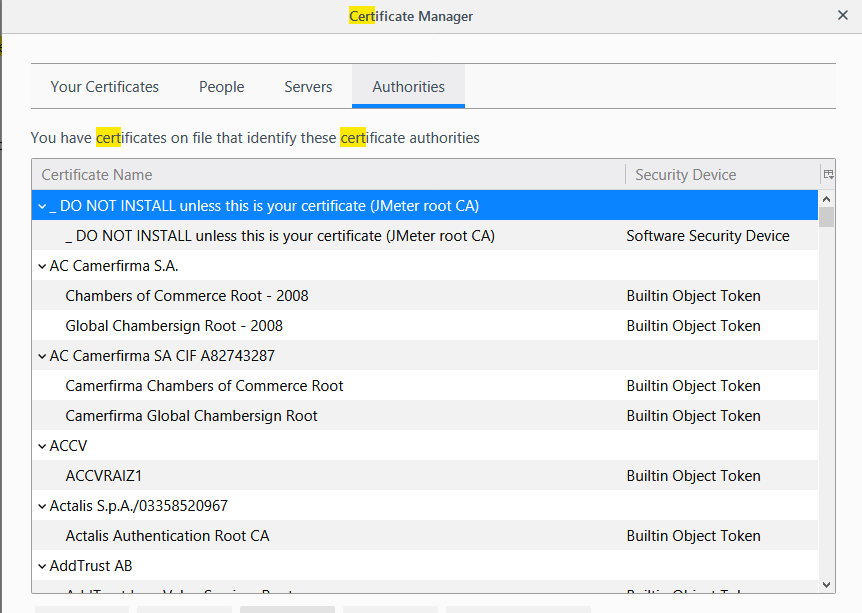Image resolution: width=862 pixels, height=613 pixels.
Task: Switch to the Your Certificates tab
Action: pyautogui.click(x=104, y=87)
